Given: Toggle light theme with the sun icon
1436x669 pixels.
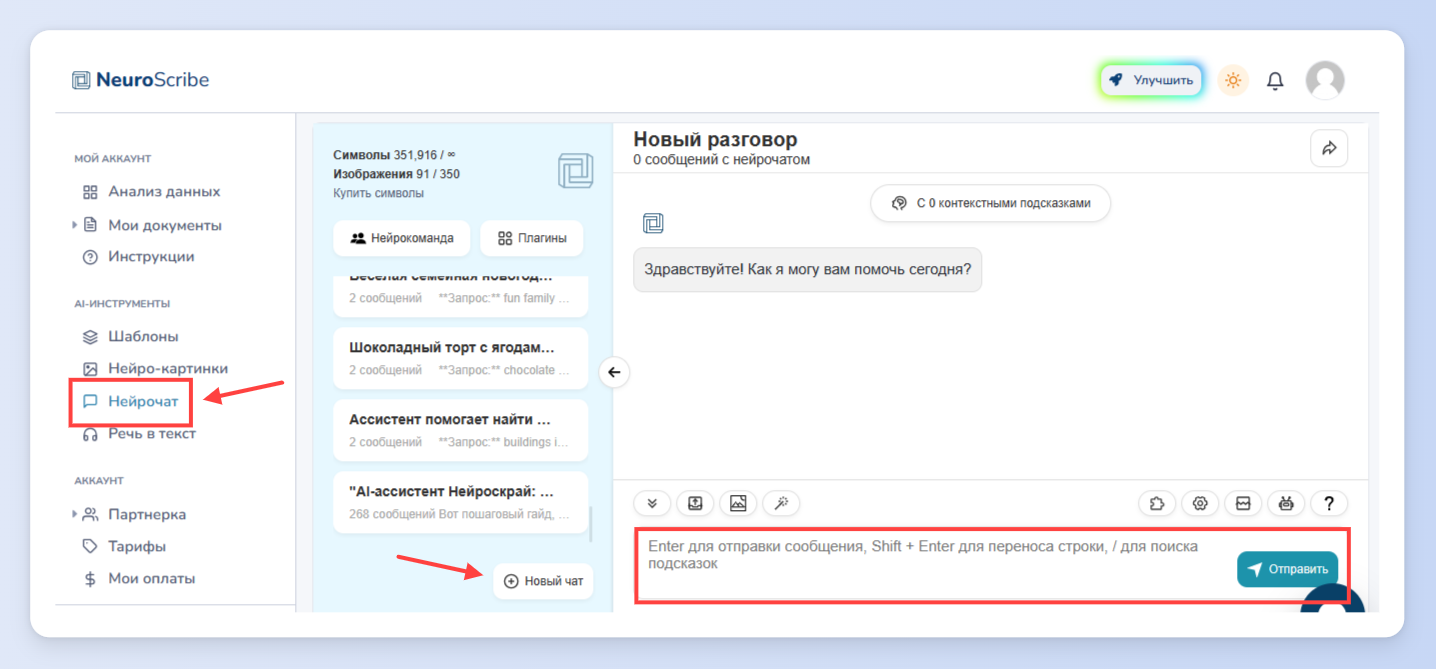Looking at the screenshot, I should tap(1233, 80).
